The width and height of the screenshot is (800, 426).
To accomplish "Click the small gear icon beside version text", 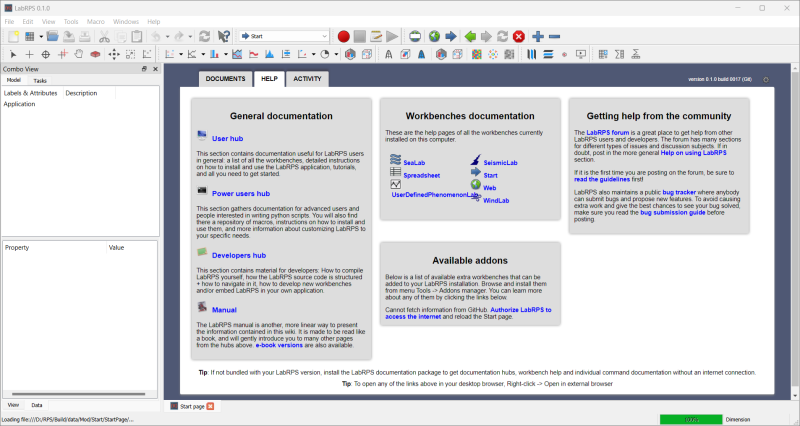I will pyautogui.click(x=766, y=80).
